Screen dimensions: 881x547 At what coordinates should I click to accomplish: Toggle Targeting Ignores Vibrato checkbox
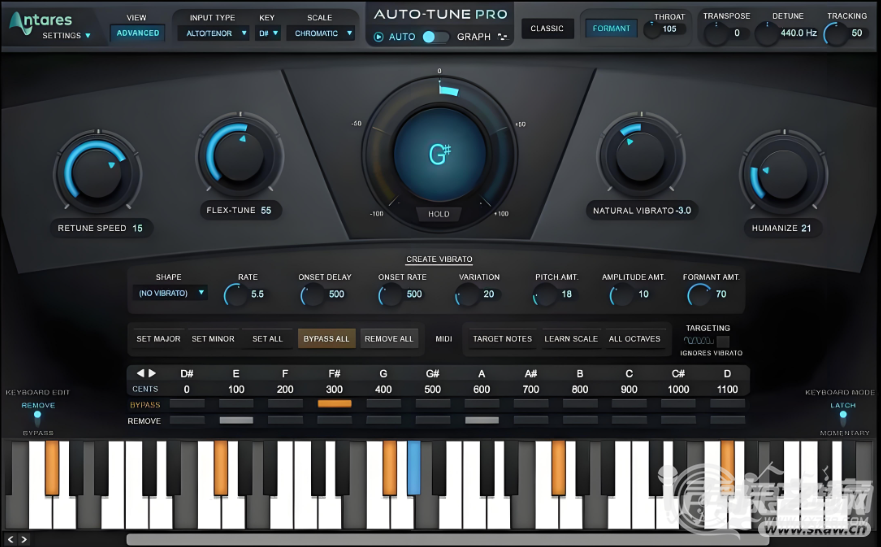pyautogui.click(x=723, y=341)
